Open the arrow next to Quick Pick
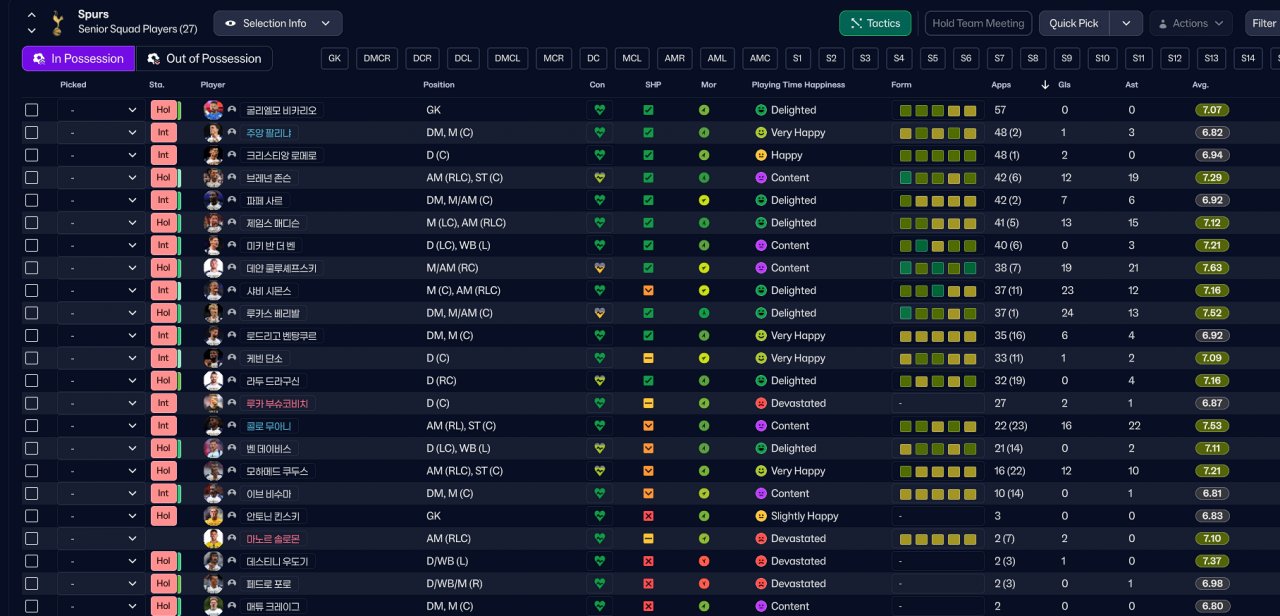The image size is (1280, 616). (x=1126, y=23)
